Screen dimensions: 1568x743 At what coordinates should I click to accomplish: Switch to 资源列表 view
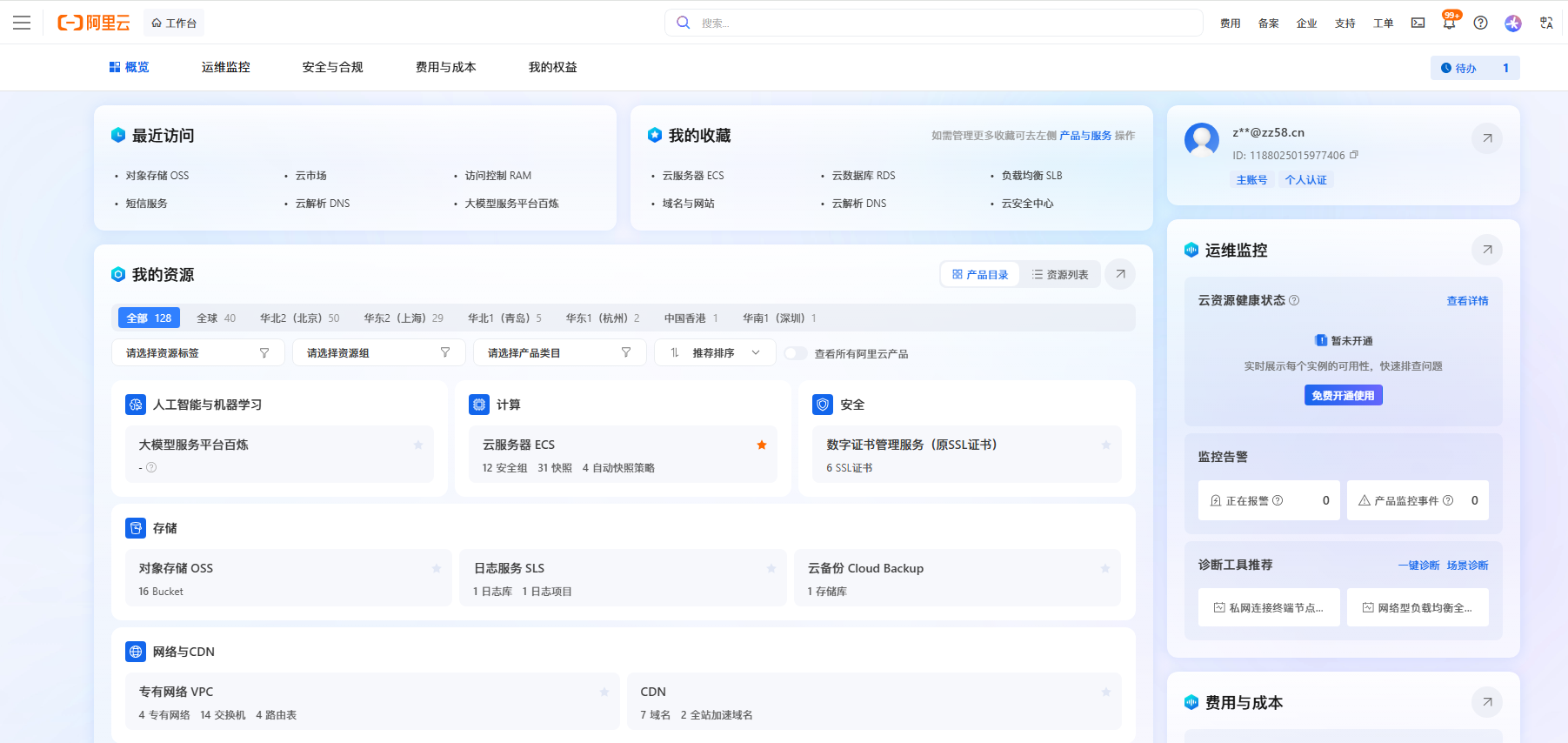[x=1060, y=274]
